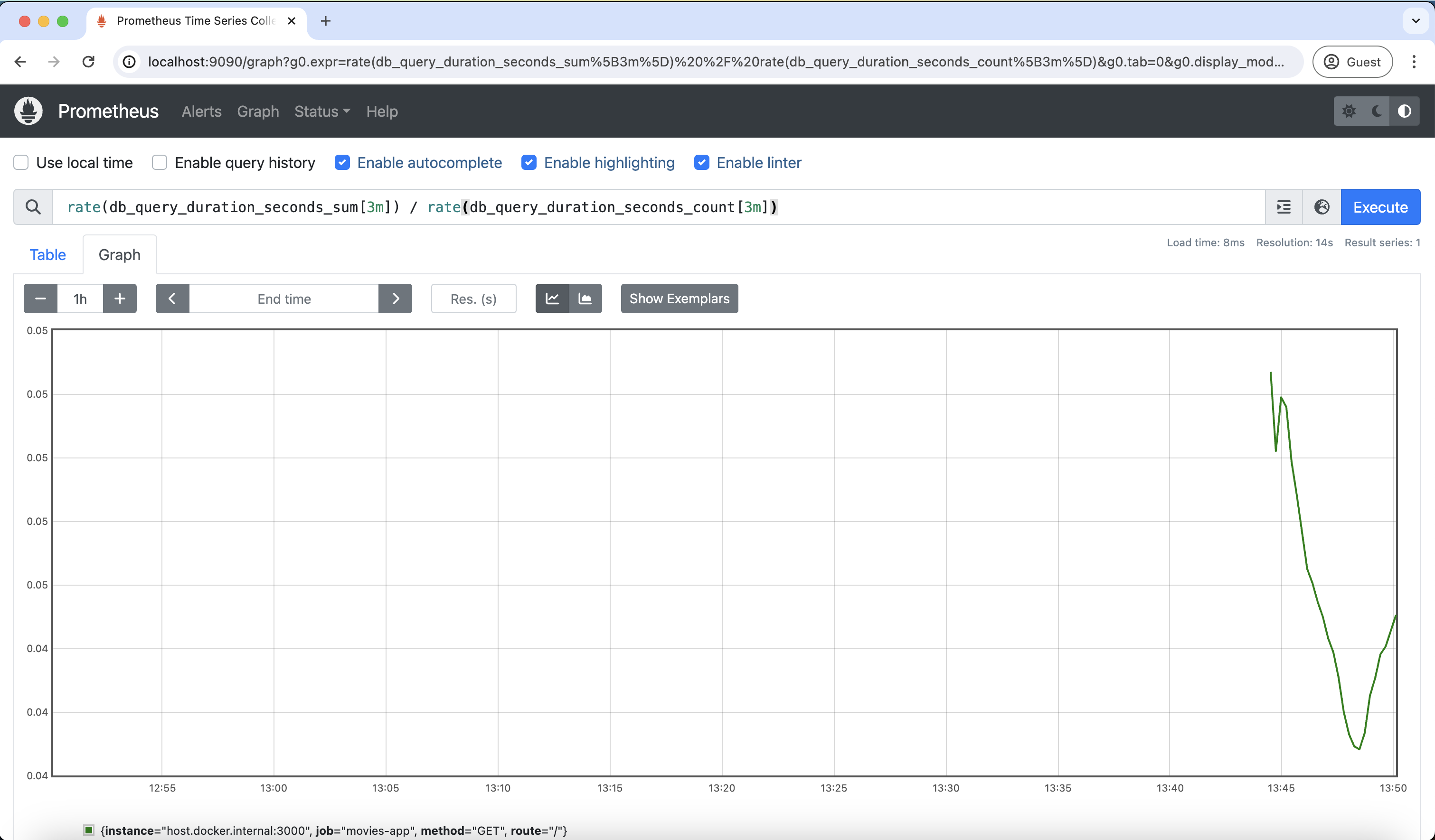Expand the Status dropdown menu
The image size is (1435, 840).
(322, 112)
